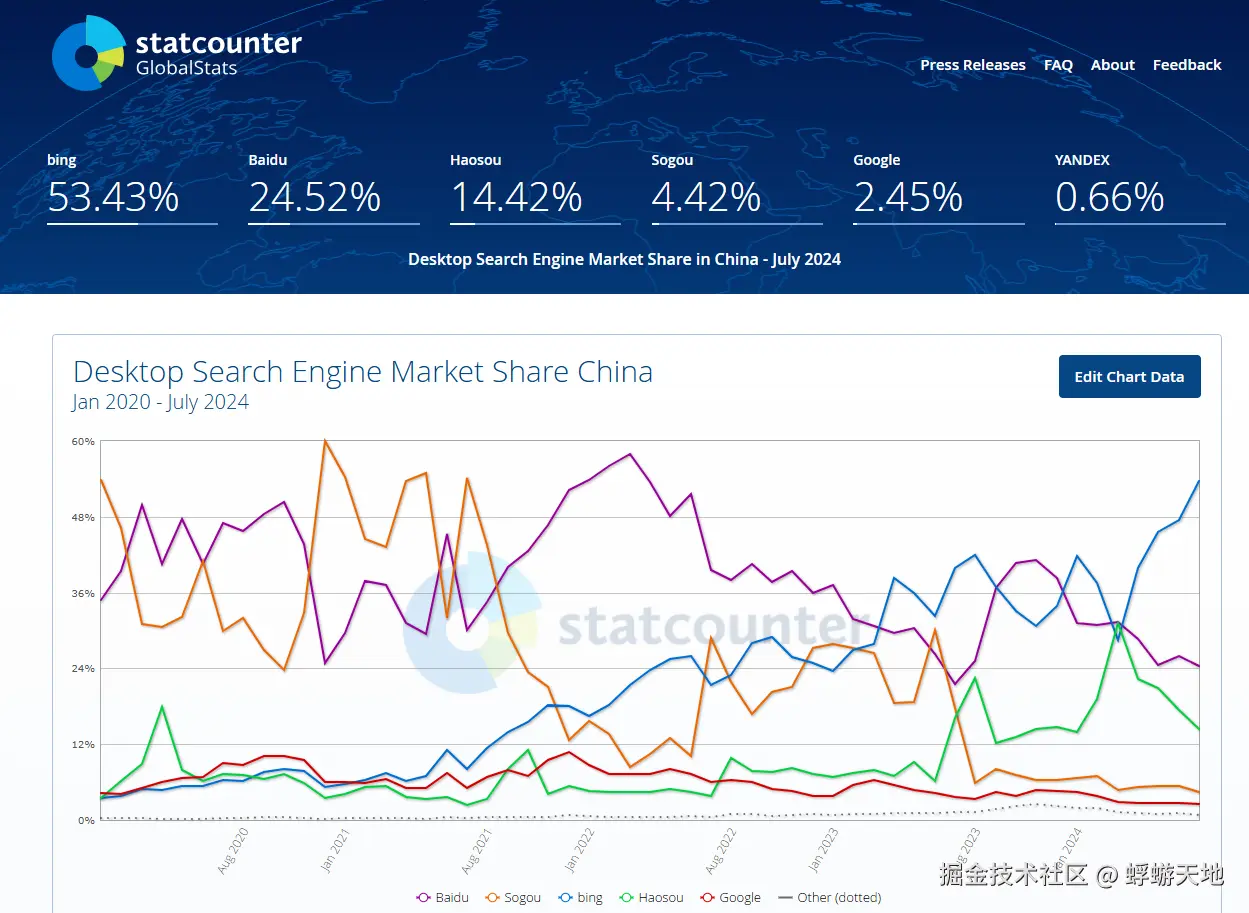Viewport: 1249px width, 913px height.
Task: Toggle the Other (dotted) legend entry
Action: pos(829,897)
